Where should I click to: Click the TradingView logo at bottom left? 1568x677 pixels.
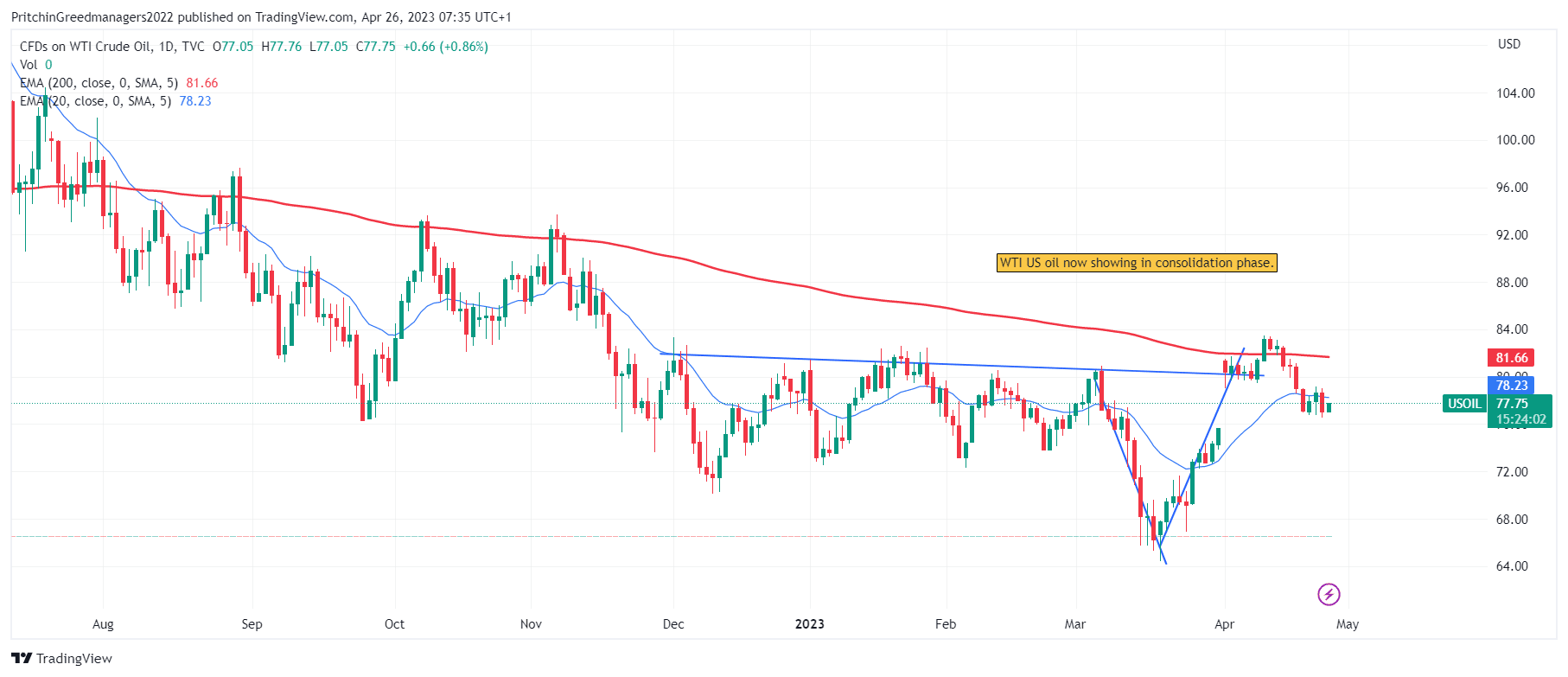(x=62, y=658)
